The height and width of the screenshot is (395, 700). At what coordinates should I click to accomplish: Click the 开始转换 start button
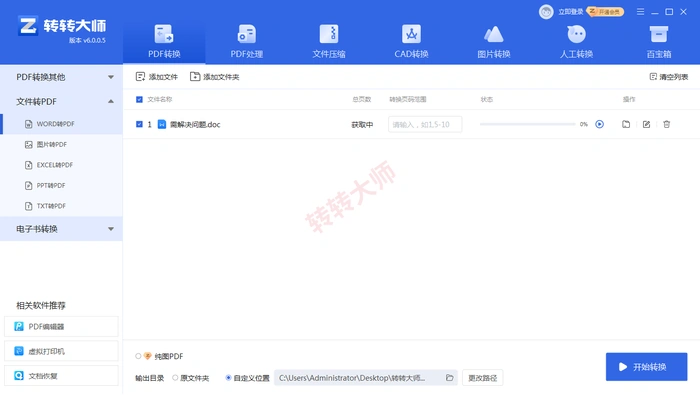(646, 367)
